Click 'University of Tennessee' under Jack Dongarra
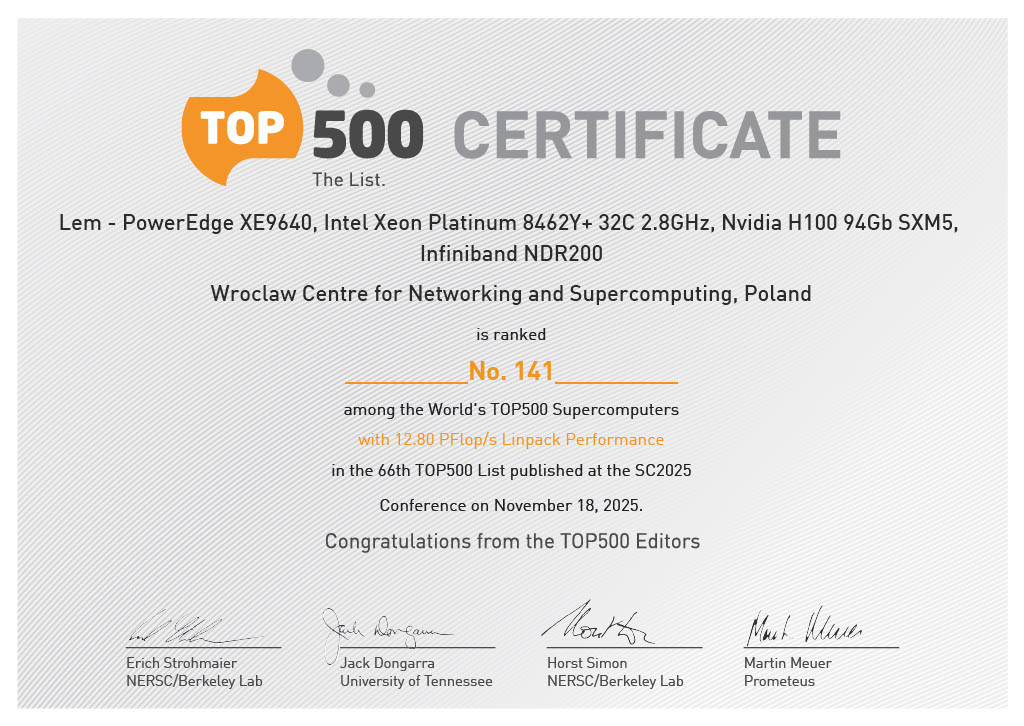This screenshot has width=1024, height=726. [417, 680]
